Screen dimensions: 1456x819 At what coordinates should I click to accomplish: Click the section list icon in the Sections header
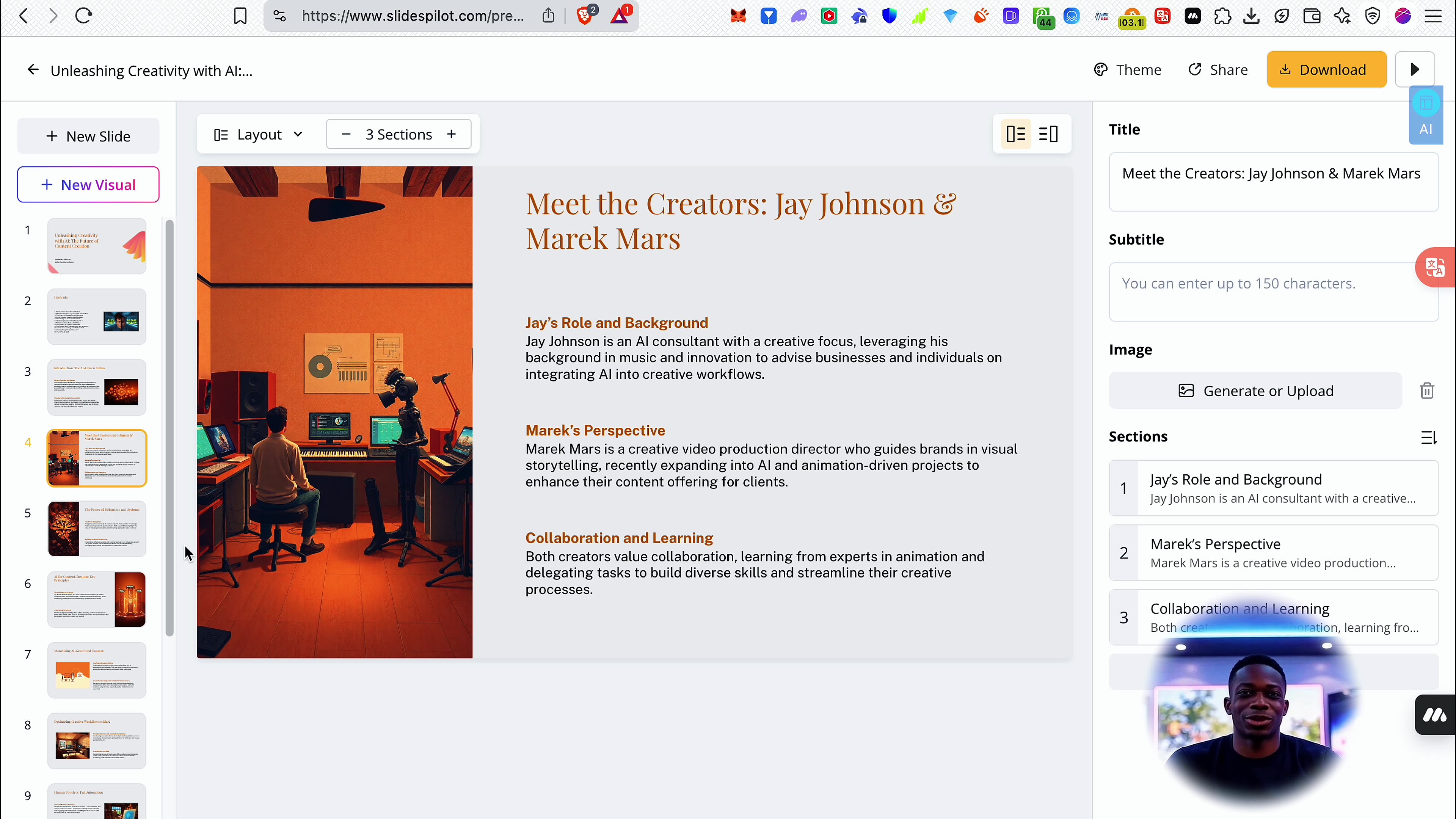click(x=1429, y=437)
